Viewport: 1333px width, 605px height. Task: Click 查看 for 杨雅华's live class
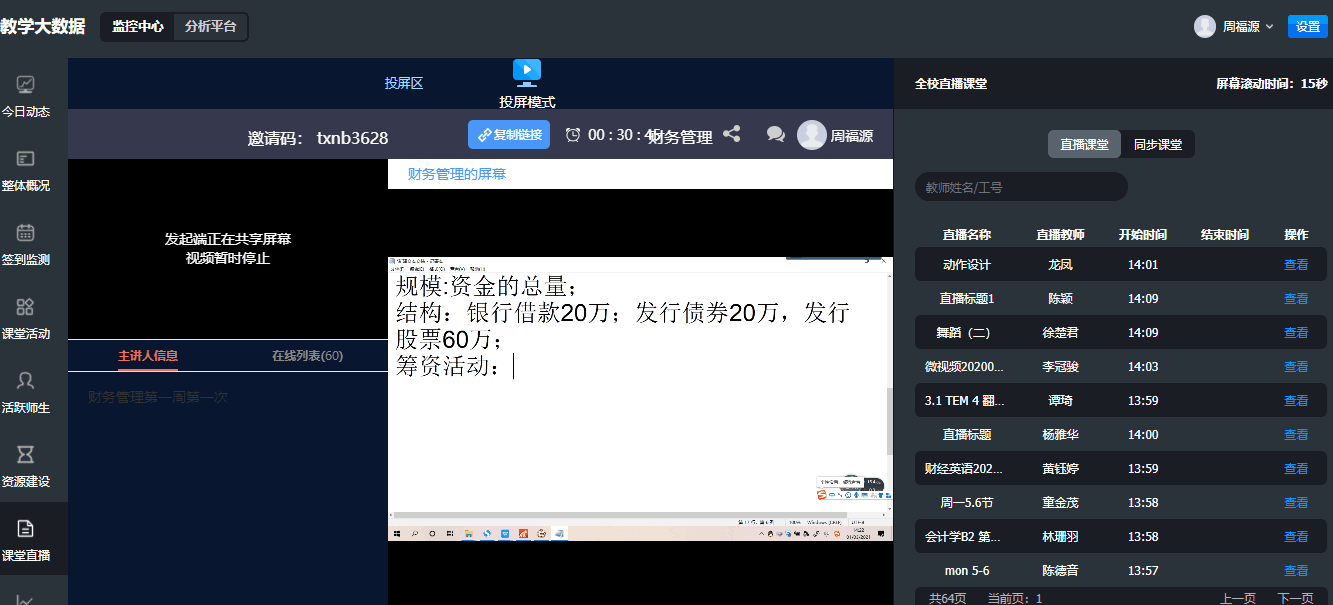point(1296,435)
